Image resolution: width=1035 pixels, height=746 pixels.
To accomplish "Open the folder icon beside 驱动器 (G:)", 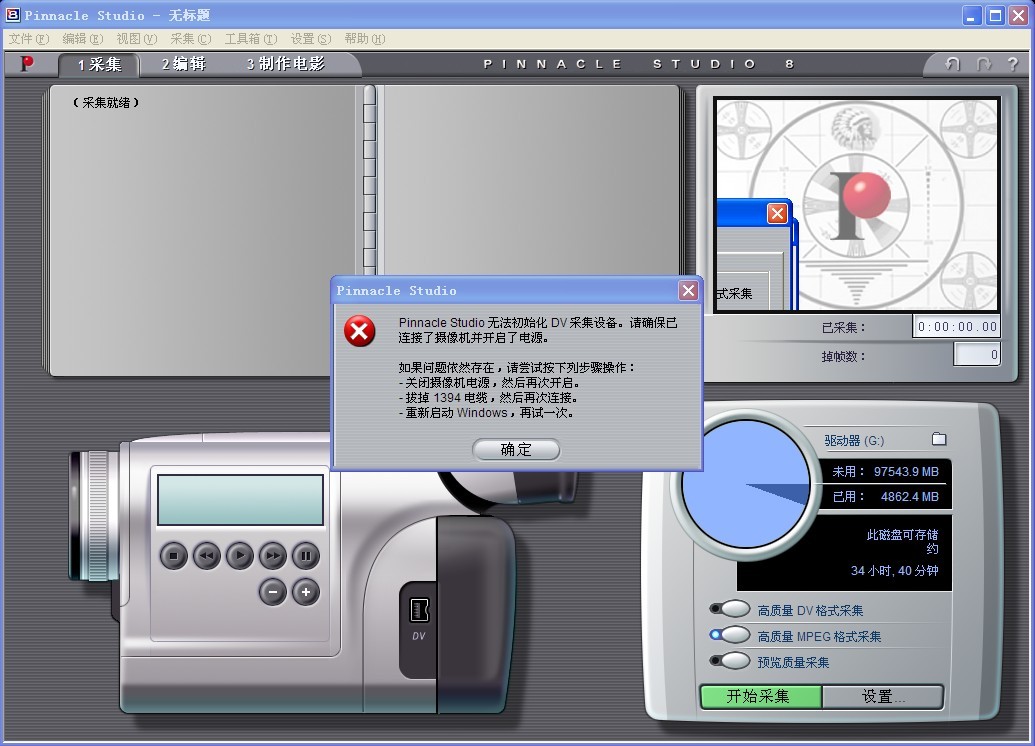I will [x=938, y=439].
